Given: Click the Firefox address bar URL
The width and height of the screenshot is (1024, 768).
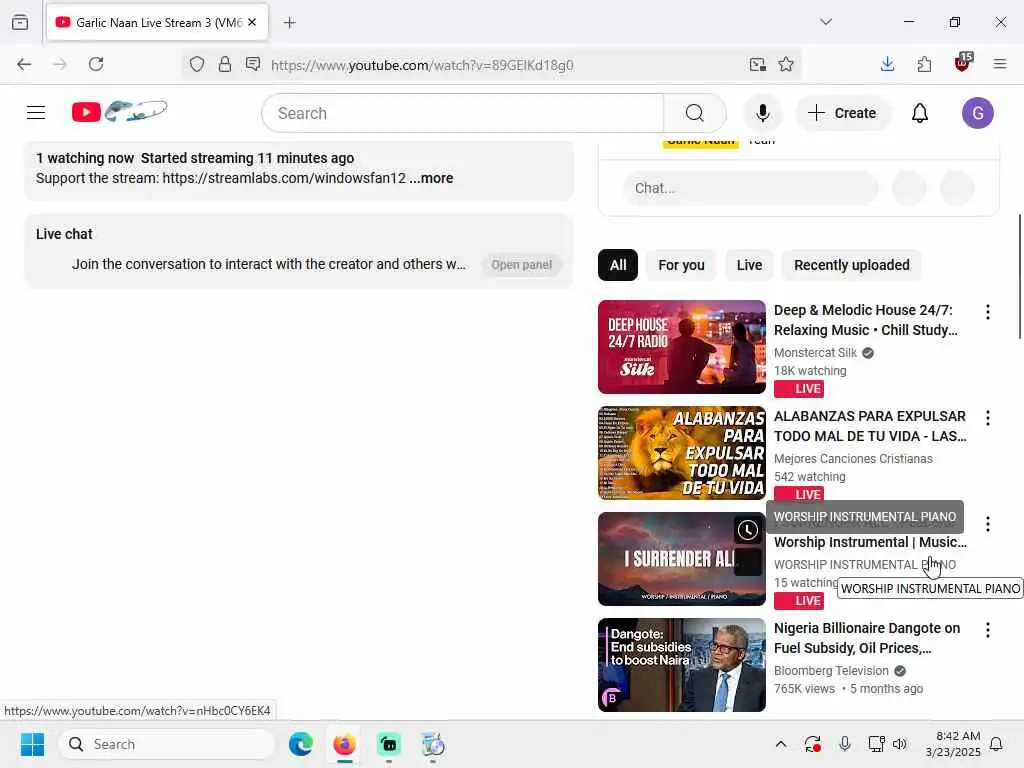Looking at the screenshot, I should tap(422, 65).
